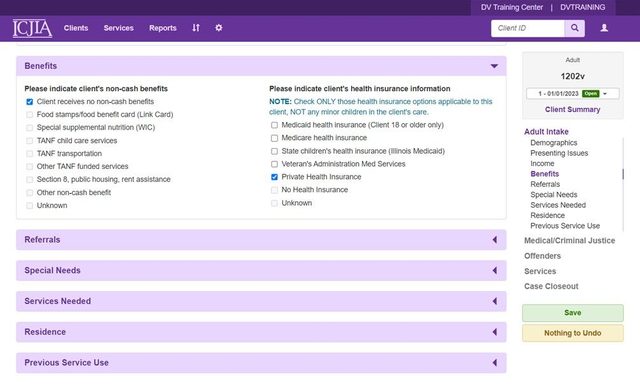This screenshot has height=387, width=640.
Task: Go to Income in sidebar
Action: pos(542,163)
